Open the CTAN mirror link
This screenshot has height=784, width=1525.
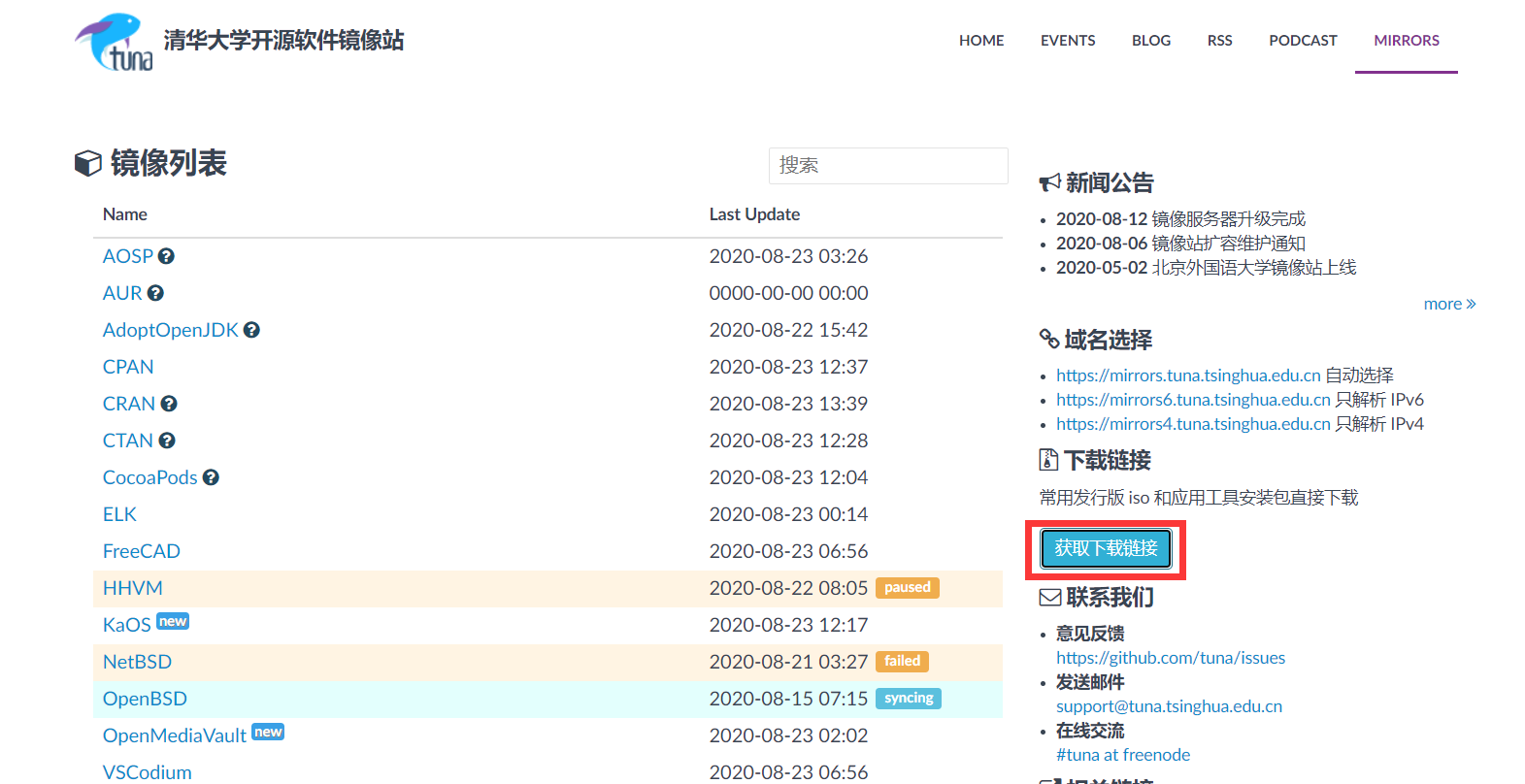[128, 441]
